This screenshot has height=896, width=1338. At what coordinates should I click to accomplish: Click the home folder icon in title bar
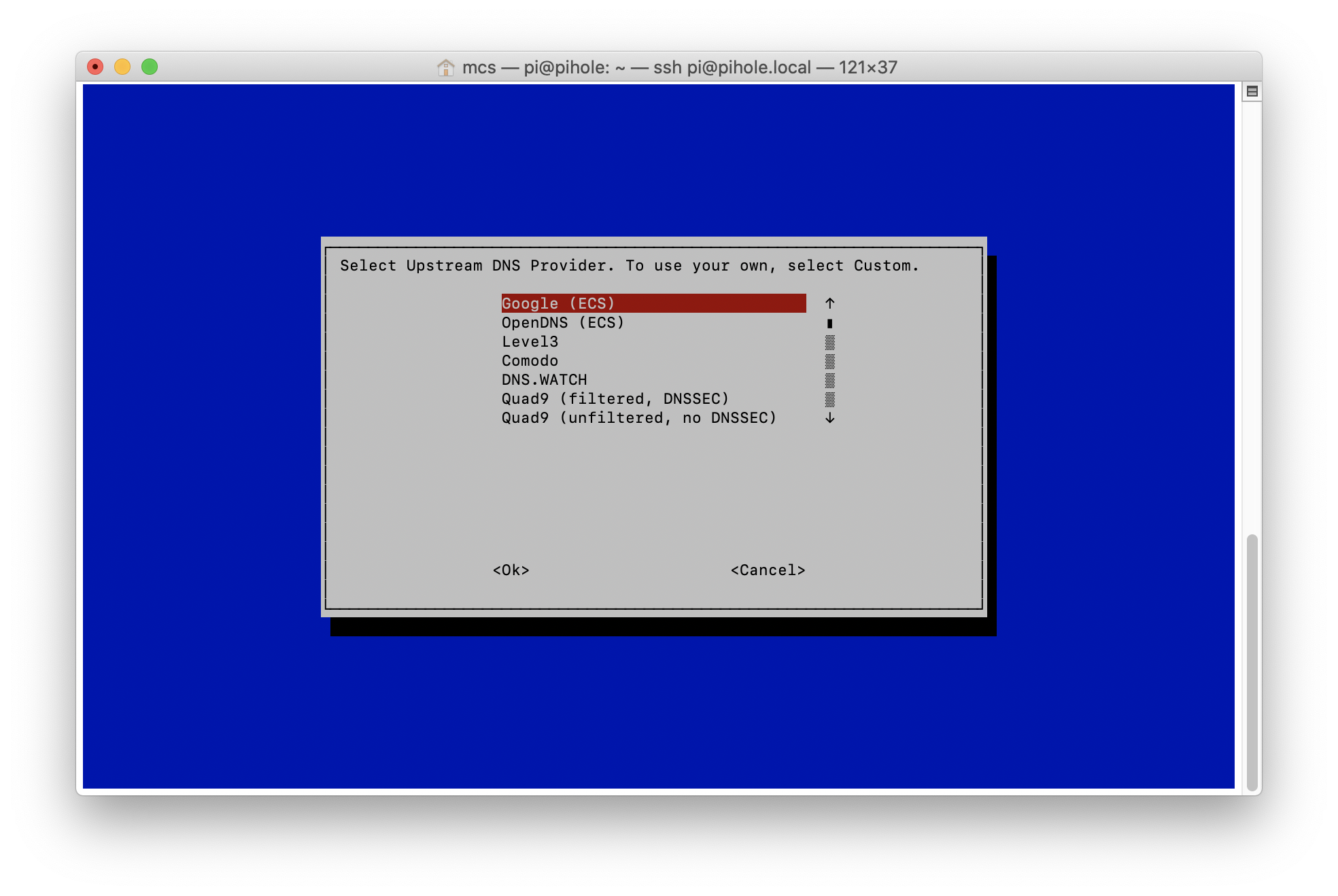coord(445,67)
